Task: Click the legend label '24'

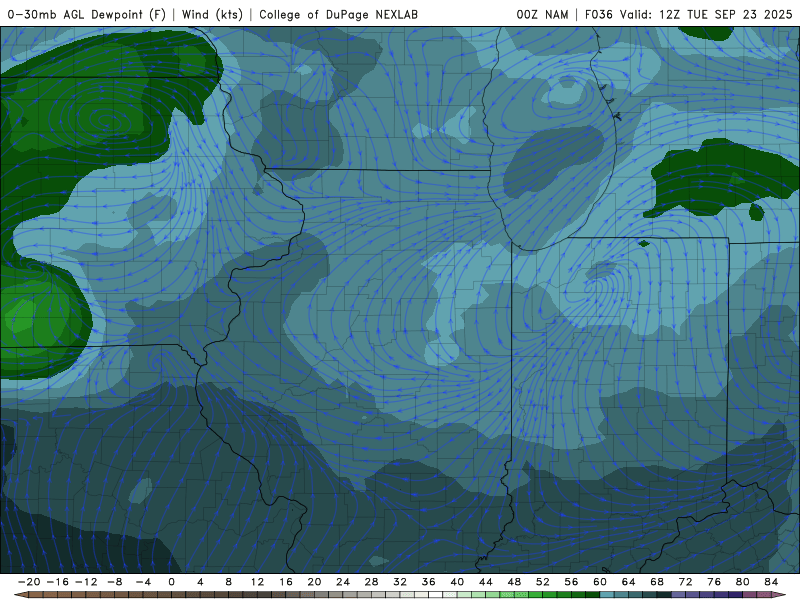Action: 343,582
